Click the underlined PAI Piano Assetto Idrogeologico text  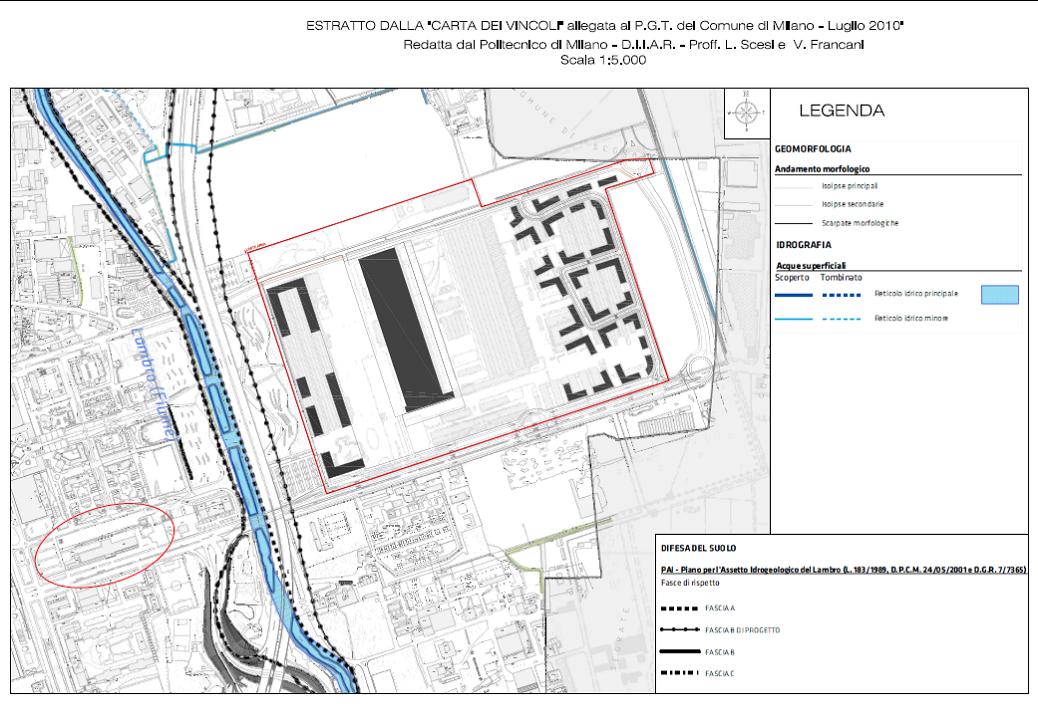[x=845, y=568]
